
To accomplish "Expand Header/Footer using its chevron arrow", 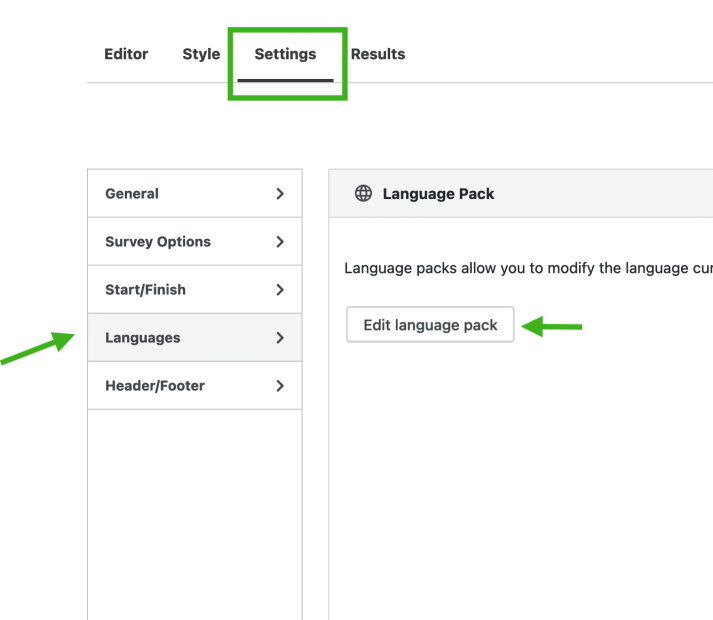I will pyautogui.click(x=280, y=386).
